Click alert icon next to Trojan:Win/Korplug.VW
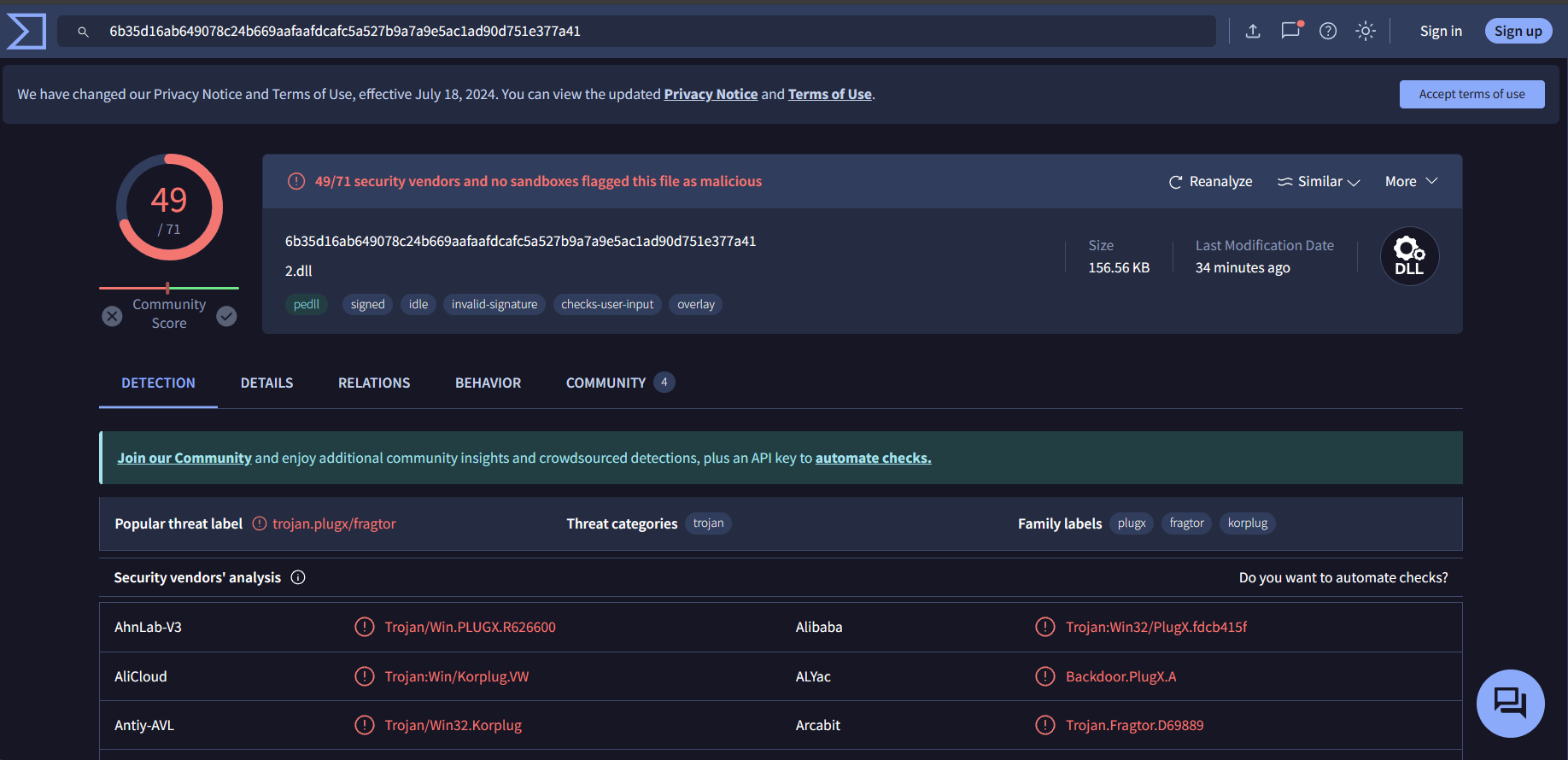Image resolution: width=1568 pixels, height=760 pixels. click(x=365, y=676)
